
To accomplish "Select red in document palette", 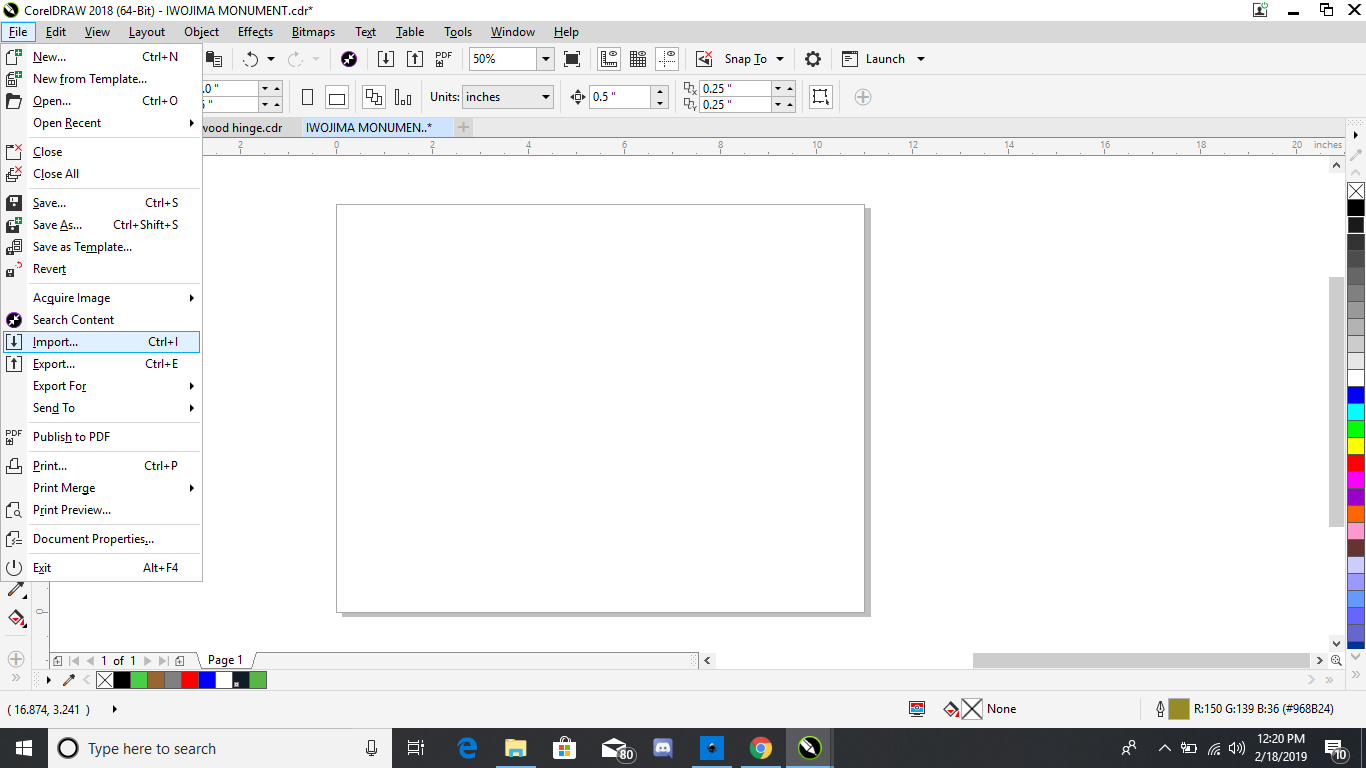I will (x=190, y=680).
